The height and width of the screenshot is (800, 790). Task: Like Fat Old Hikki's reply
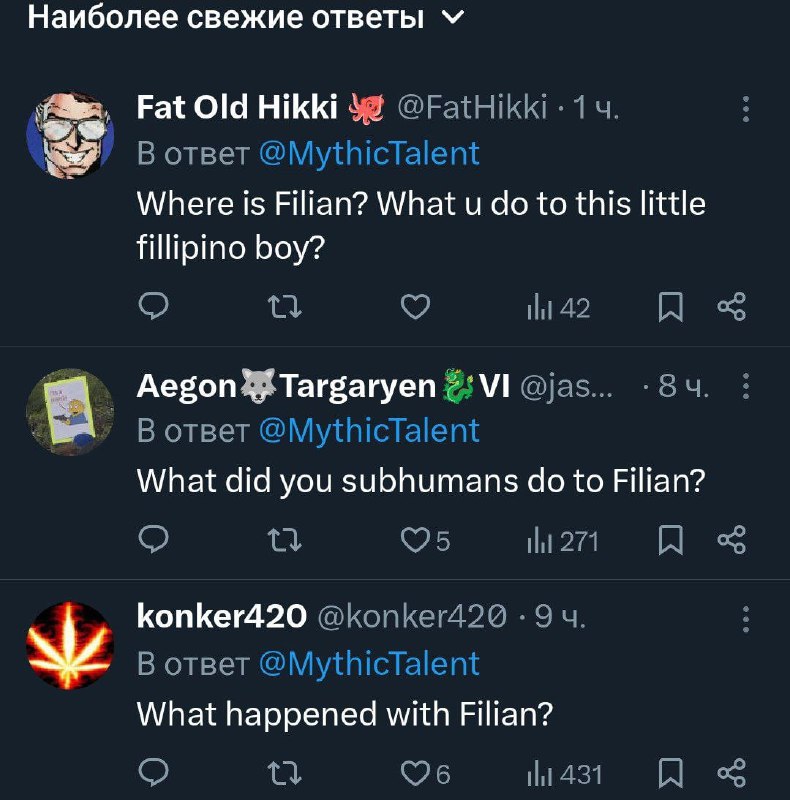(414, 309)
